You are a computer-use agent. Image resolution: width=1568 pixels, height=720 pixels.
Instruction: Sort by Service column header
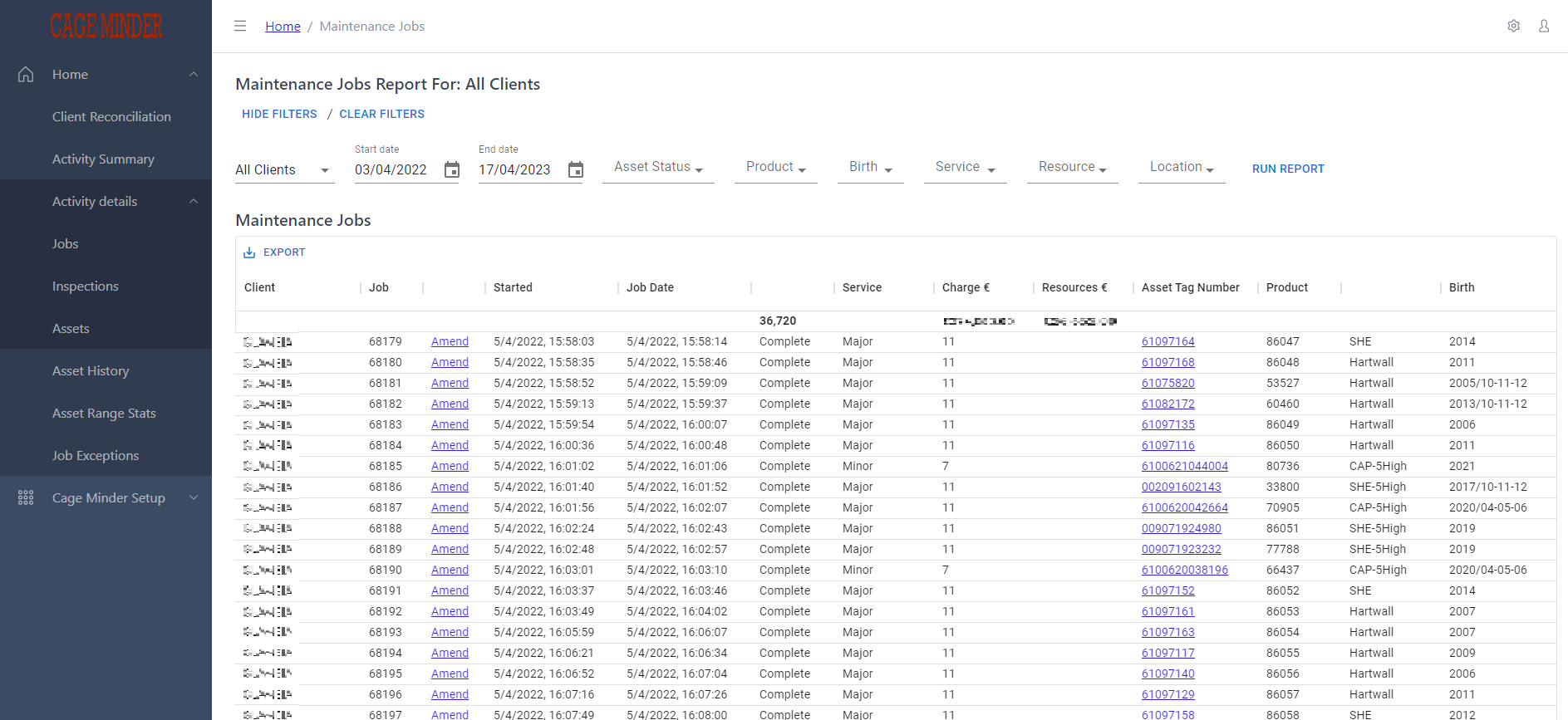(x=862, y=287)
